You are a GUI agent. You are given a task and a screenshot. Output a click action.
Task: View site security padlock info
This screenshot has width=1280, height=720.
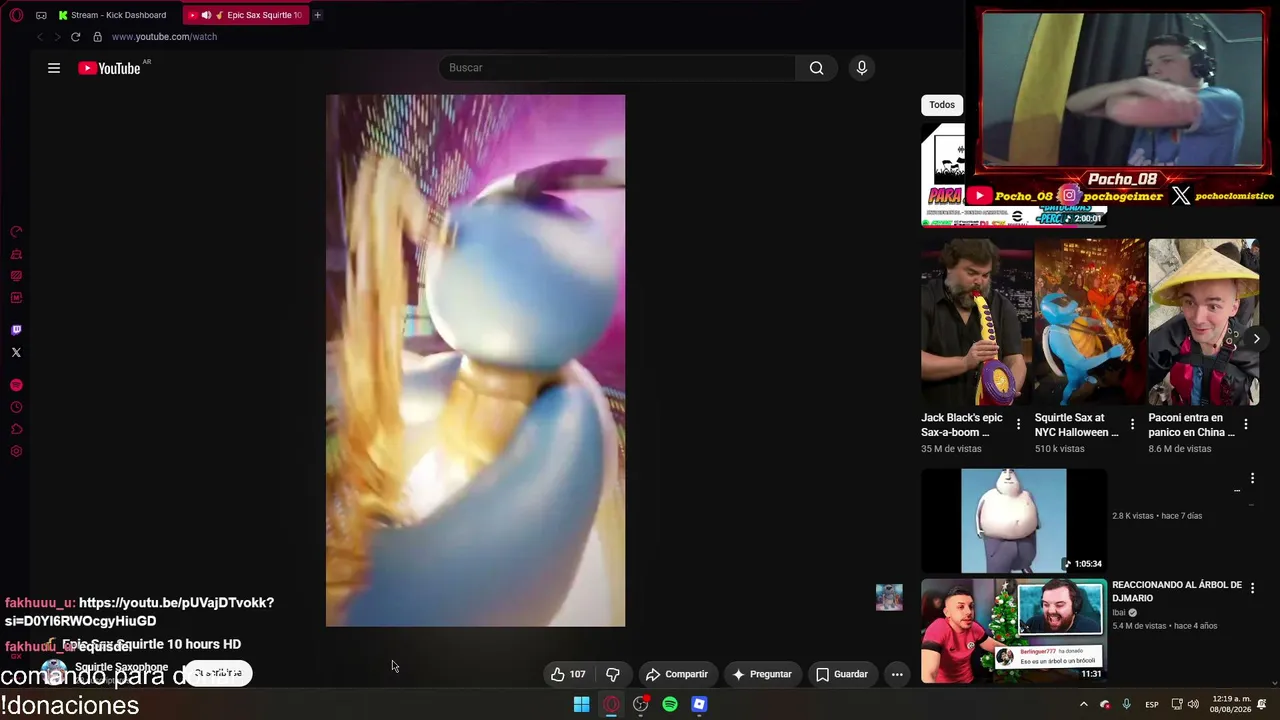(97, 37)
